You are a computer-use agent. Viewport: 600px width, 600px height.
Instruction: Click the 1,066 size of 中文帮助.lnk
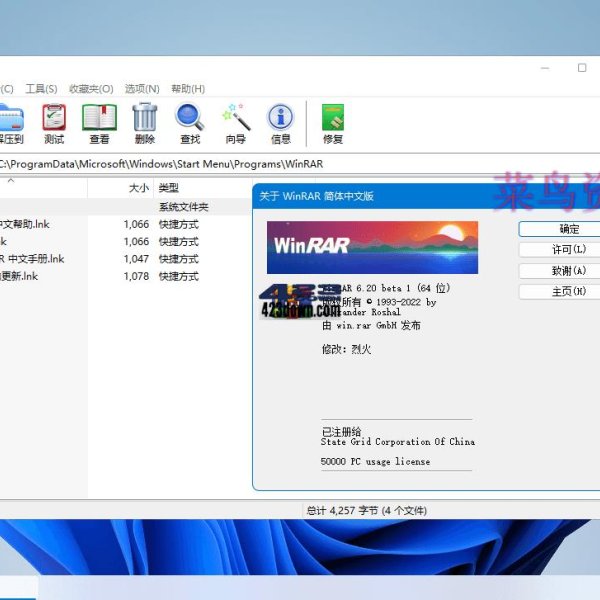136,224
